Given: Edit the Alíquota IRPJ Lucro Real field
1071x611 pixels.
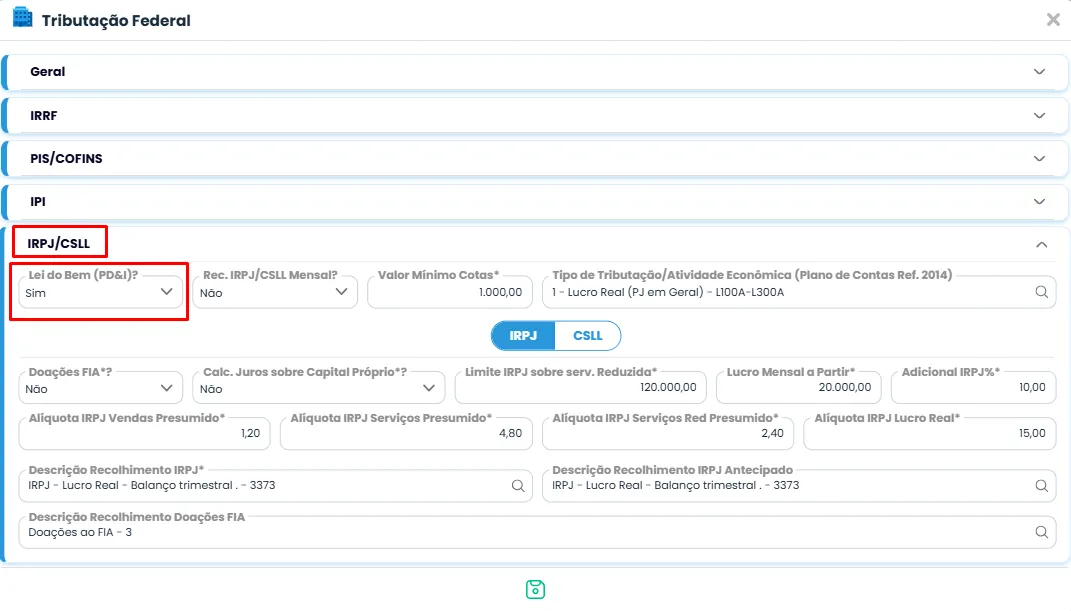Looking at the screenshot, I should coord(930,434).
